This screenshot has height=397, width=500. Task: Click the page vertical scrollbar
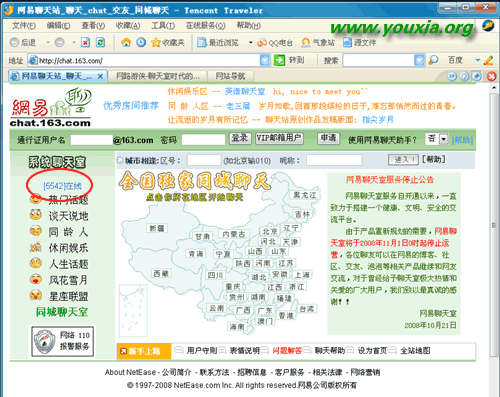click(494, 225)
